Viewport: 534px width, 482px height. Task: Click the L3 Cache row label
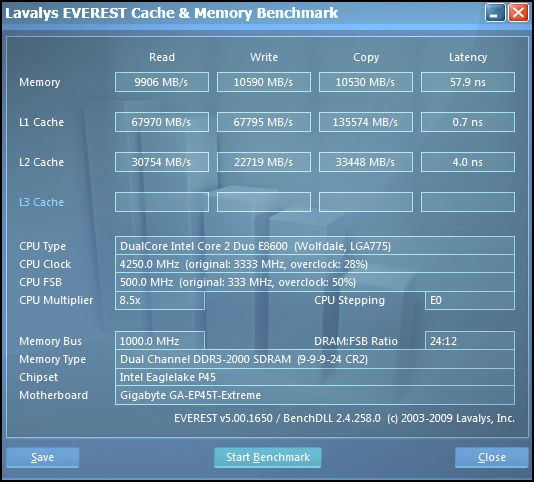tap(42, 202)
